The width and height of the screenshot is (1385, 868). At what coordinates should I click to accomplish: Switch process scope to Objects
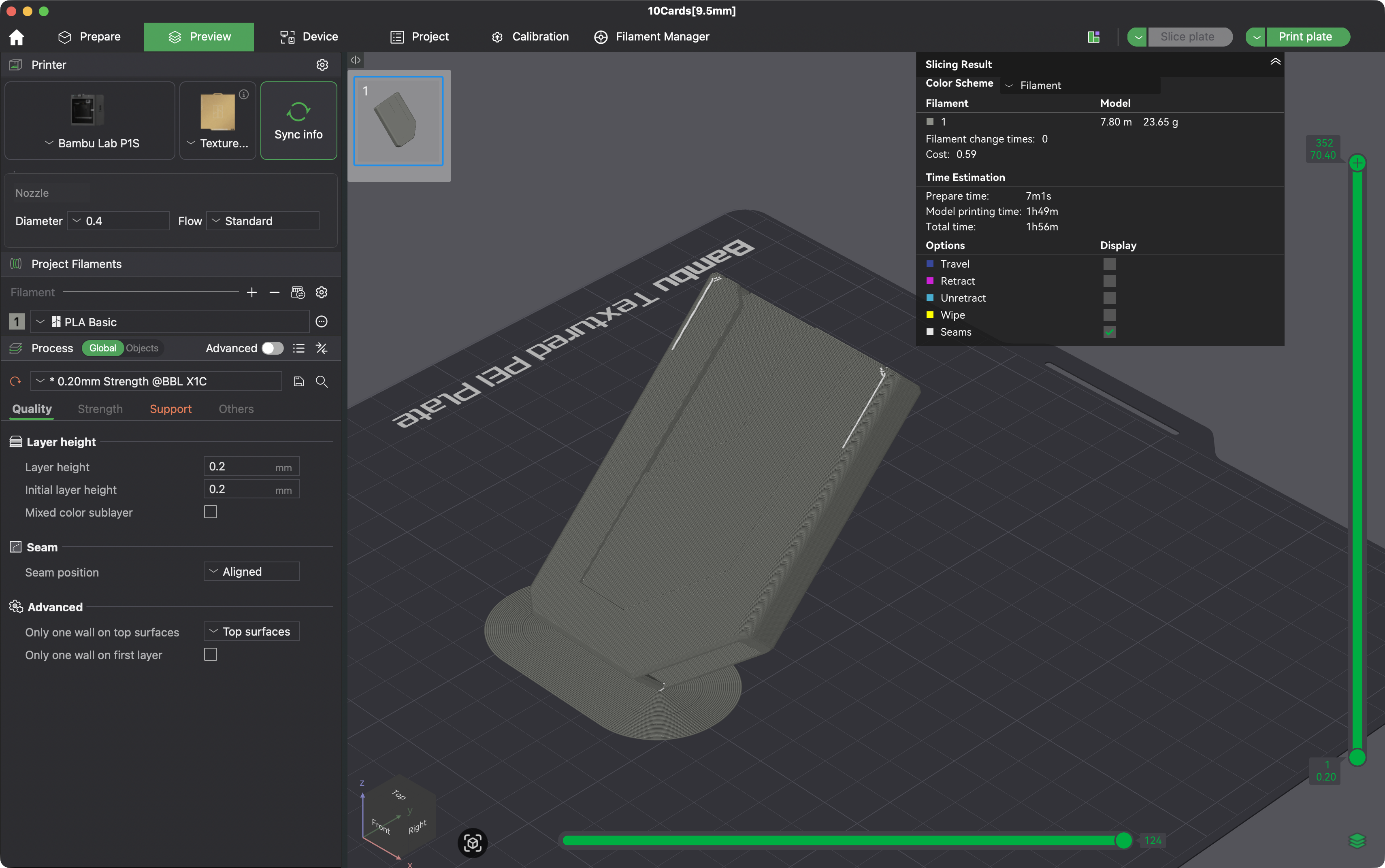point(142,349)
